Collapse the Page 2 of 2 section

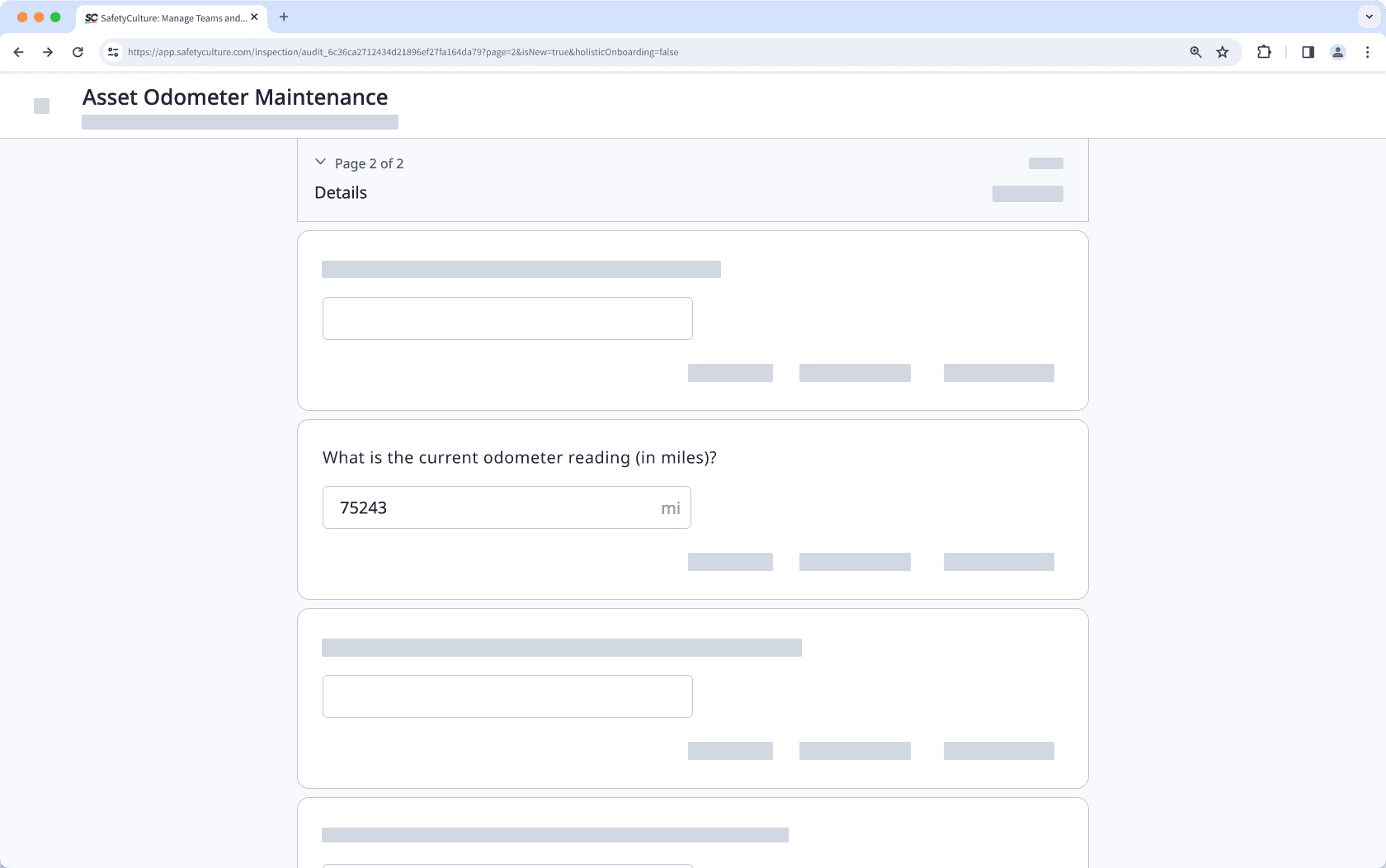tap(321, 163)
